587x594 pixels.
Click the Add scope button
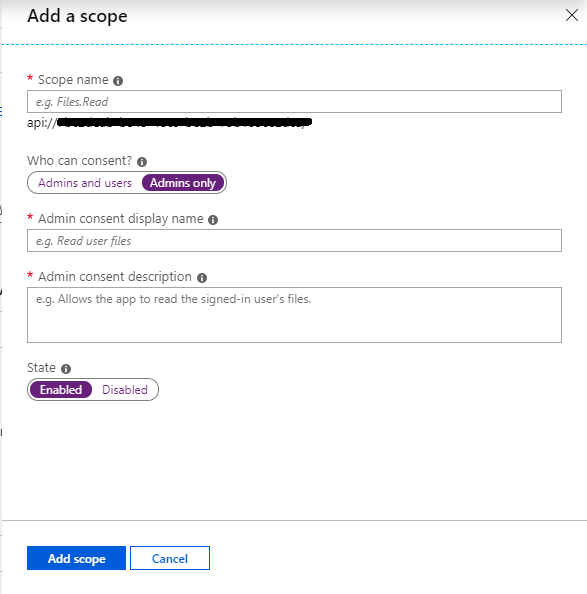[76, 558]
